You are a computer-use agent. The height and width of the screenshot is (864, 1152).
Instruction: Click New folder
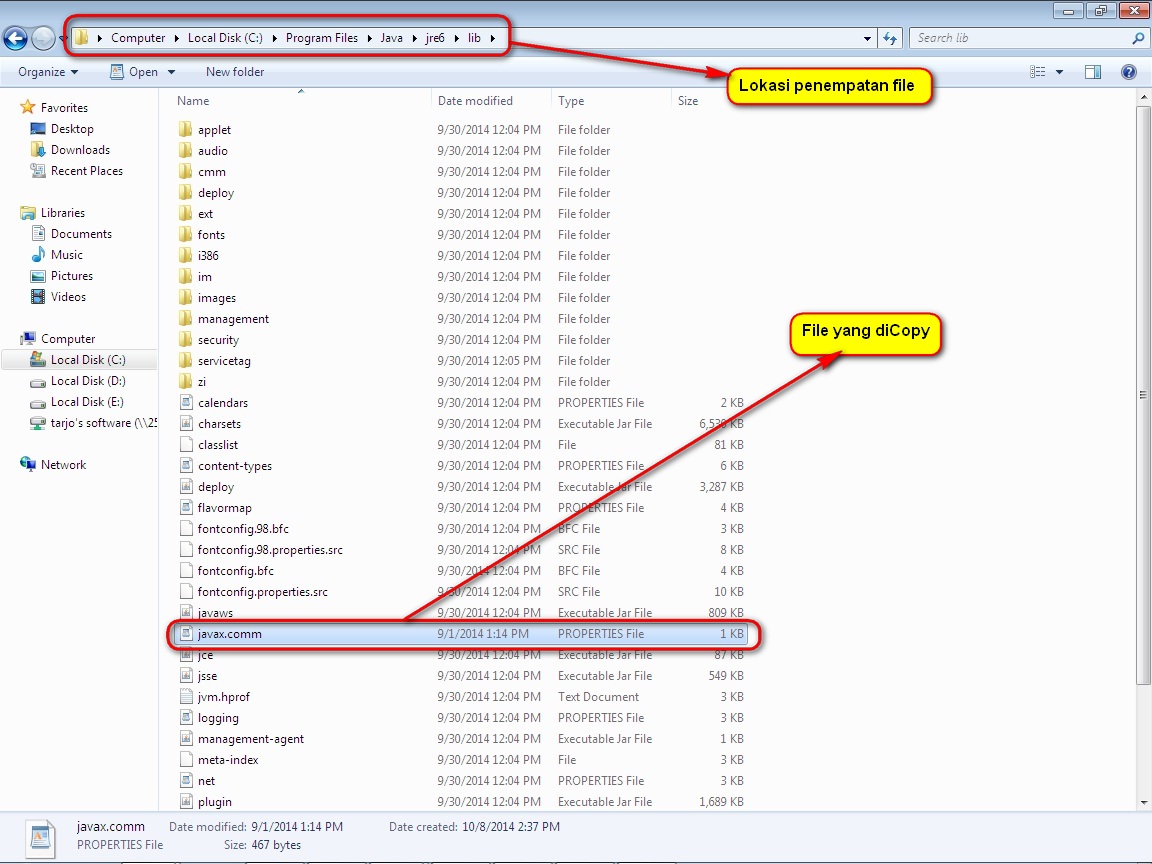[x=235, y=72]
